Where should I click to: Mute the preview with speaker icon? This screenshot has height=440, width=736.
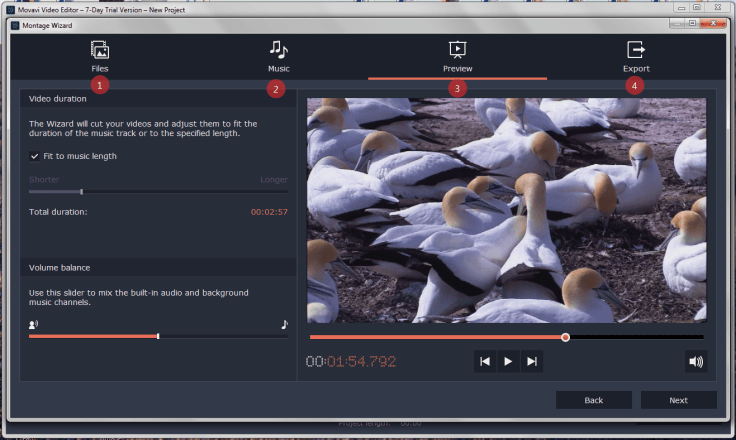tap(695, 362)
